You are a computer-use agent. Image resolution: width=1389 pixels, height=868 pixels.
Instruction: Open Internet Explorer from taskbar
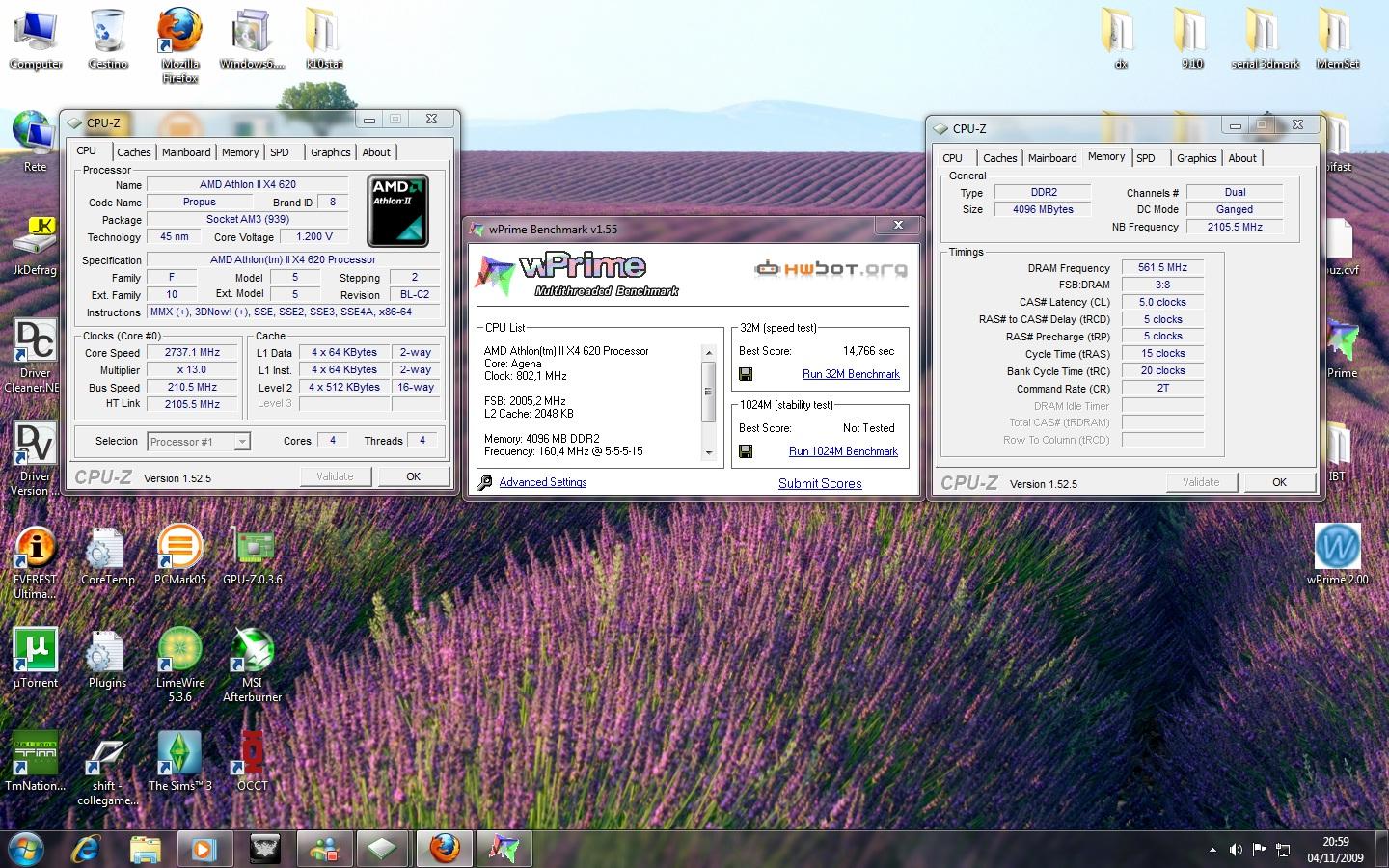tap(88, 849)
